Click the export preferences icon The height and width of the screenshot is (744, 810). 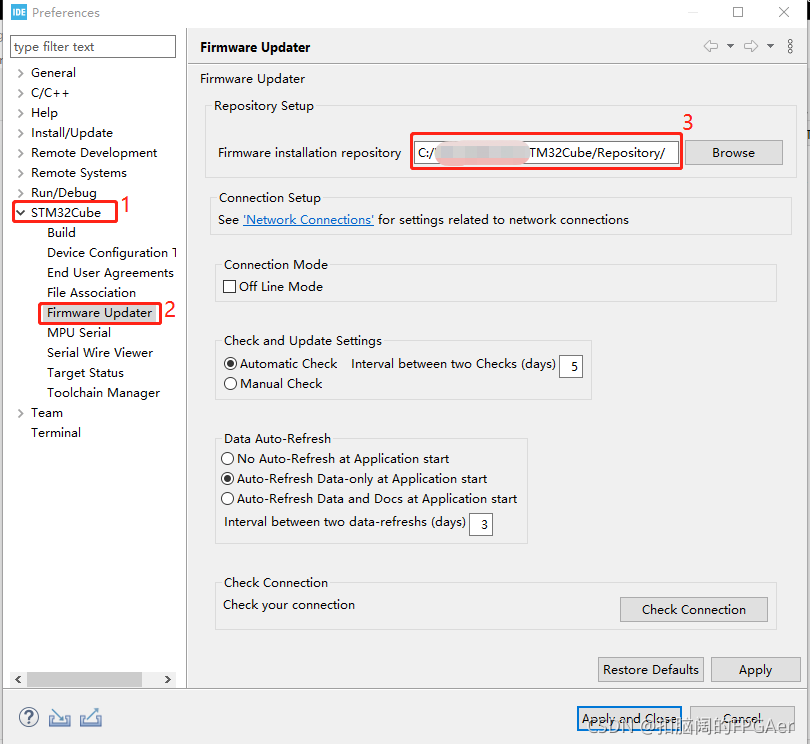91,718
